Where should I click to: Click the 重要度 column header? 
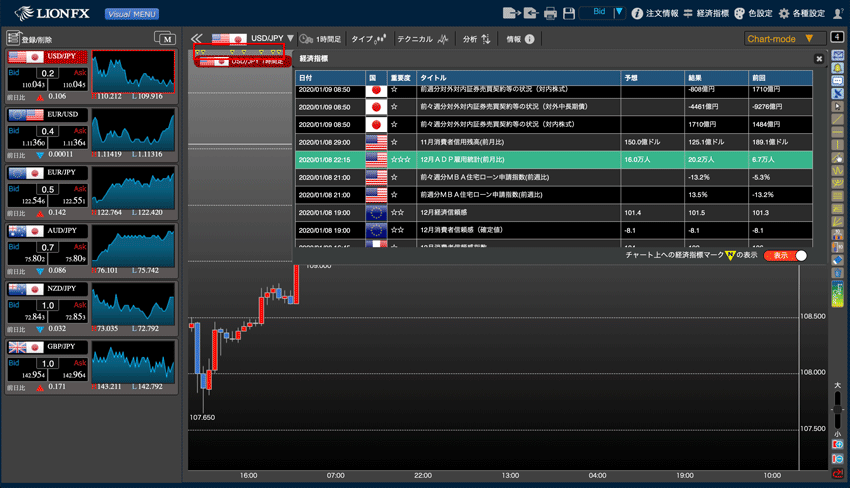click(401, 78)
